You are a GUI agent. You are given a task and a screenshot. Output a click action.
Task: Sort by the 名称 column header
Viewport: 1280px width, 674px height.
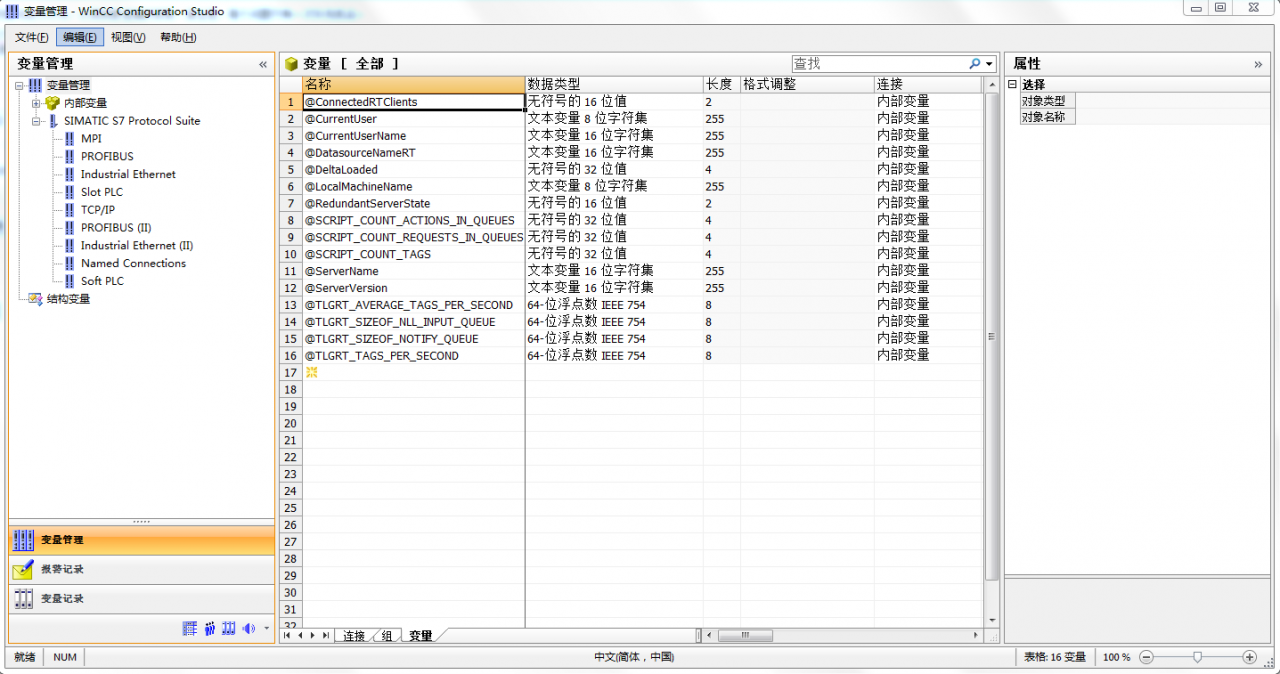[x=414, y=84]
